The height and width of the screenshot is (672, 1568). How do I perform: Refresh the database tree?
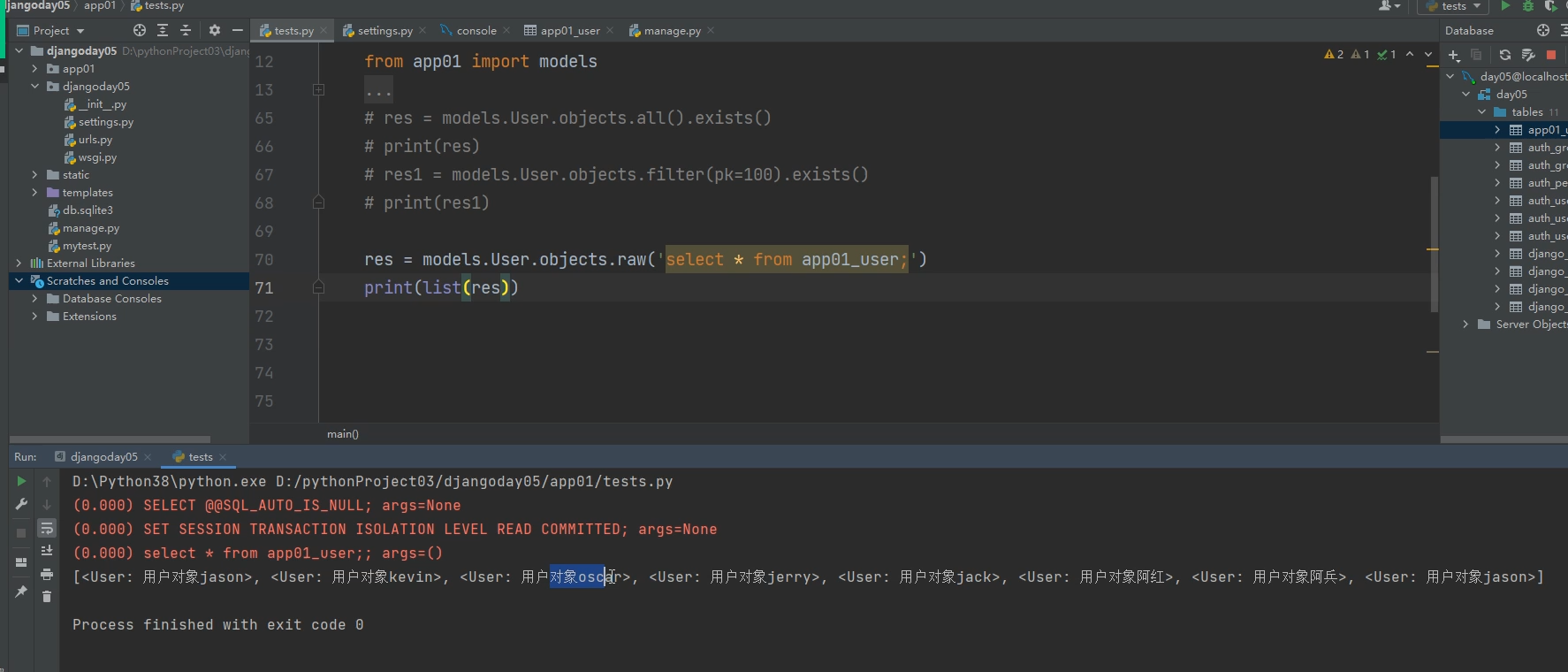coord(1505,55)
